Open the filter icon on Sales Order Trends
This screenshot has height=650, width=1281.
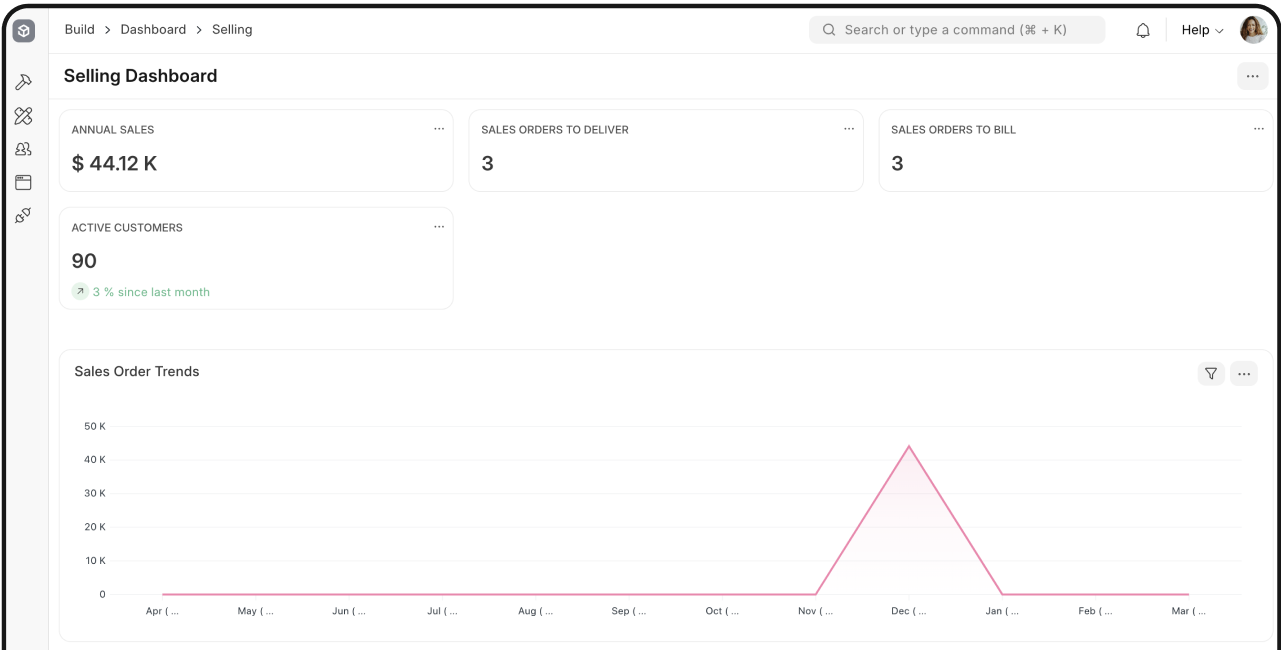[x=1211, y=373]
